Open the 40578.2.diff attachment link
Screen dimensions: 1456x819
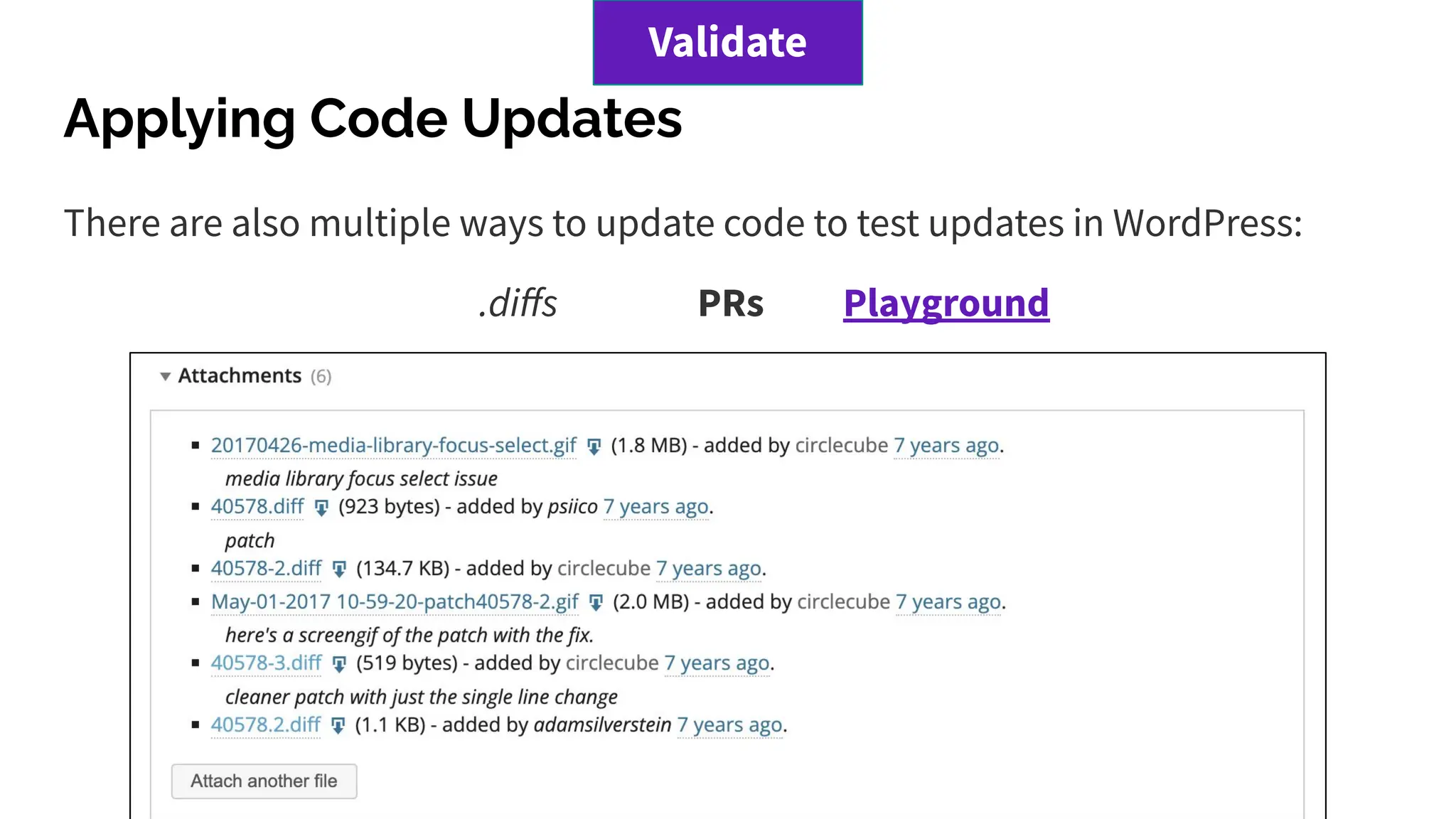tap(266, 724)
